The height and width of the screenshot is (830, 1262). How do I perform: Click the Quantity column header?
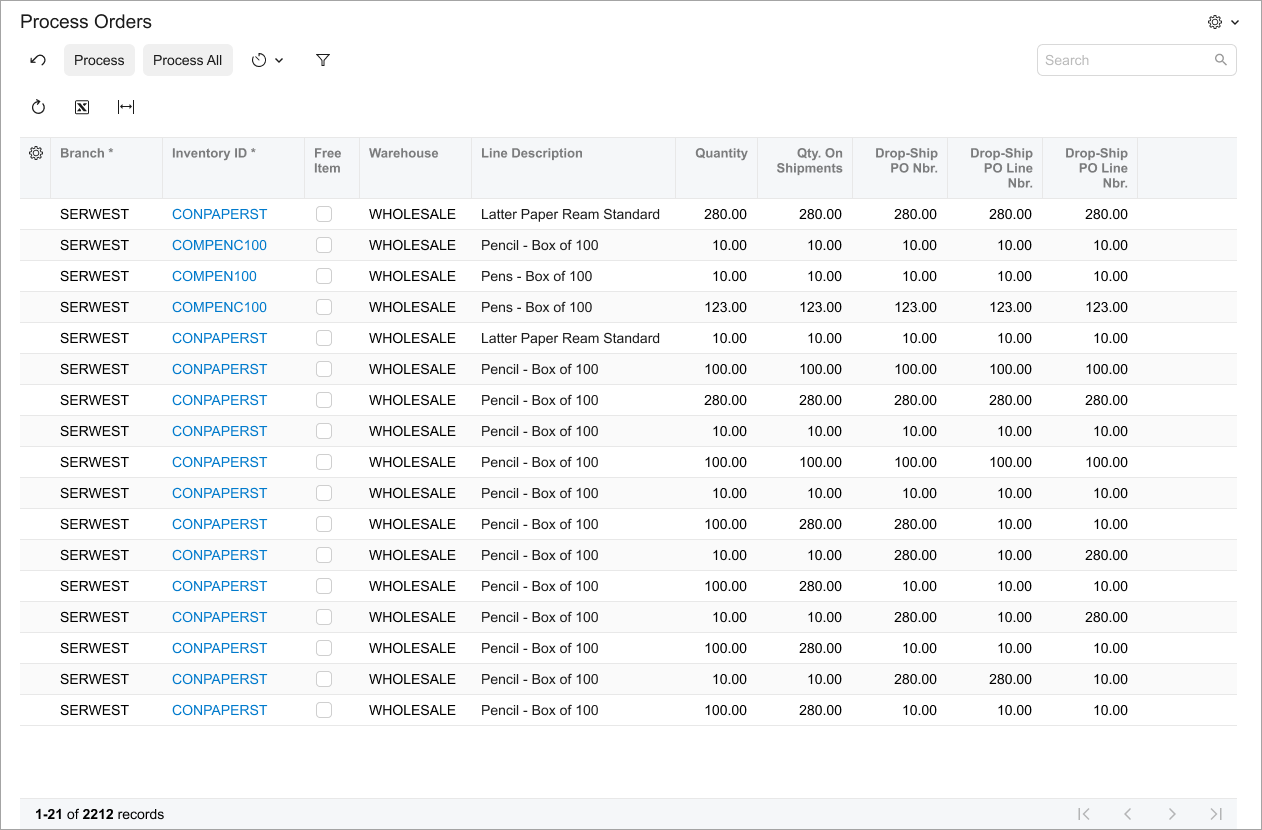[721, 153]
